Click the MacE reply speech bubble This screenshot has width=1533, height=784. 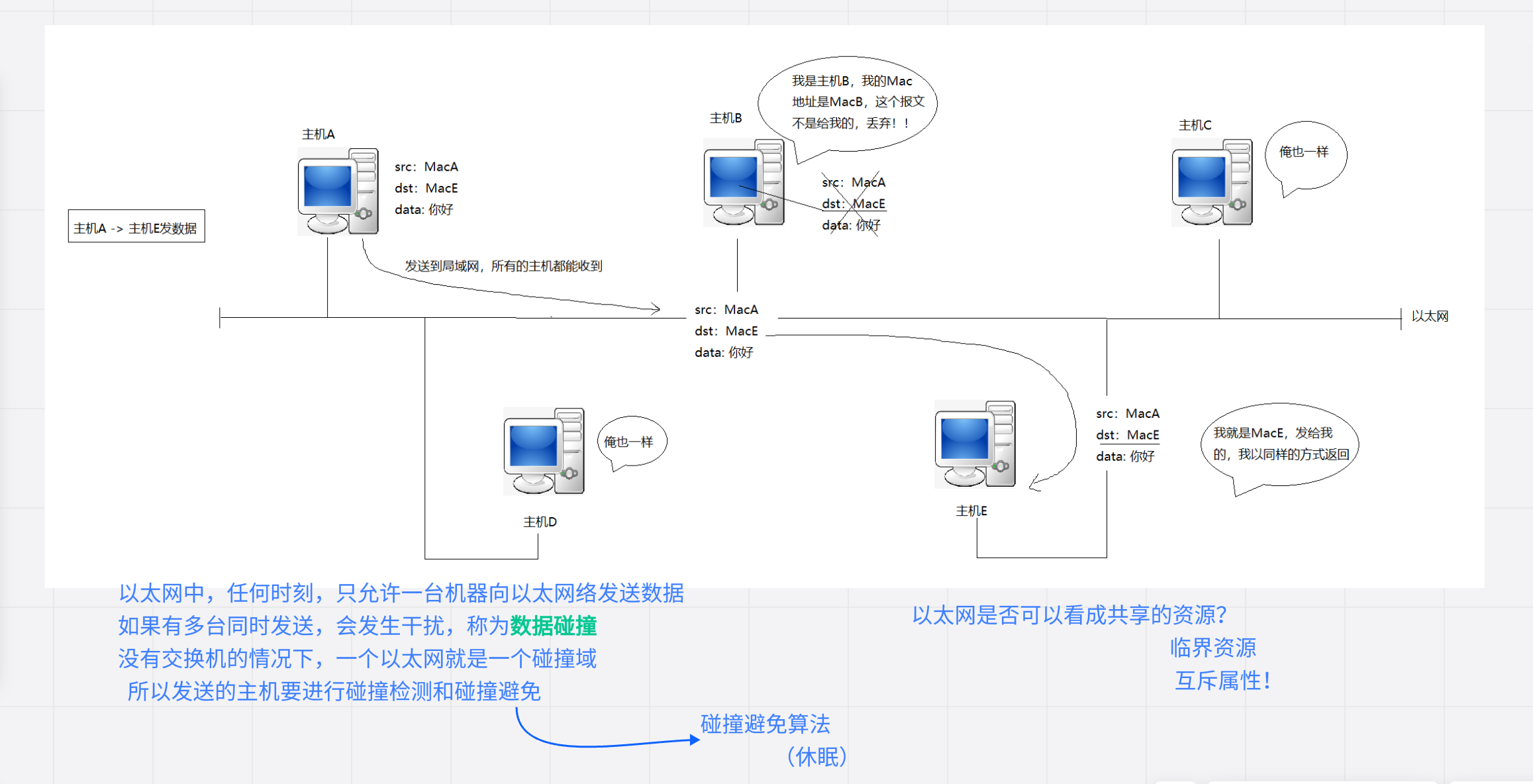click(1279, 444)
